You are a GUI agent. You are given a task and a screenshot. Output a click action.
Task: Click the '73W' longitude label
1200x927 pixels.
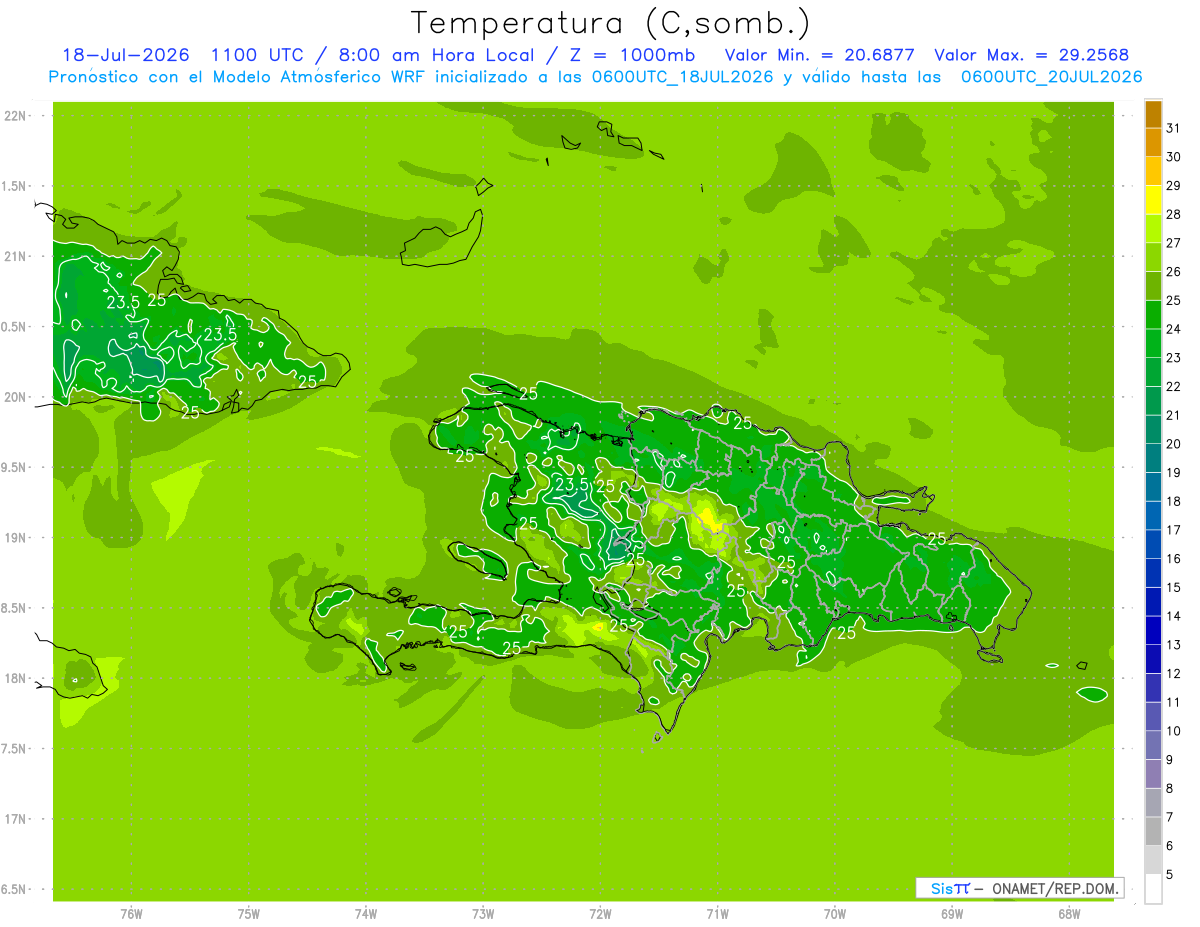pos(483,913)
